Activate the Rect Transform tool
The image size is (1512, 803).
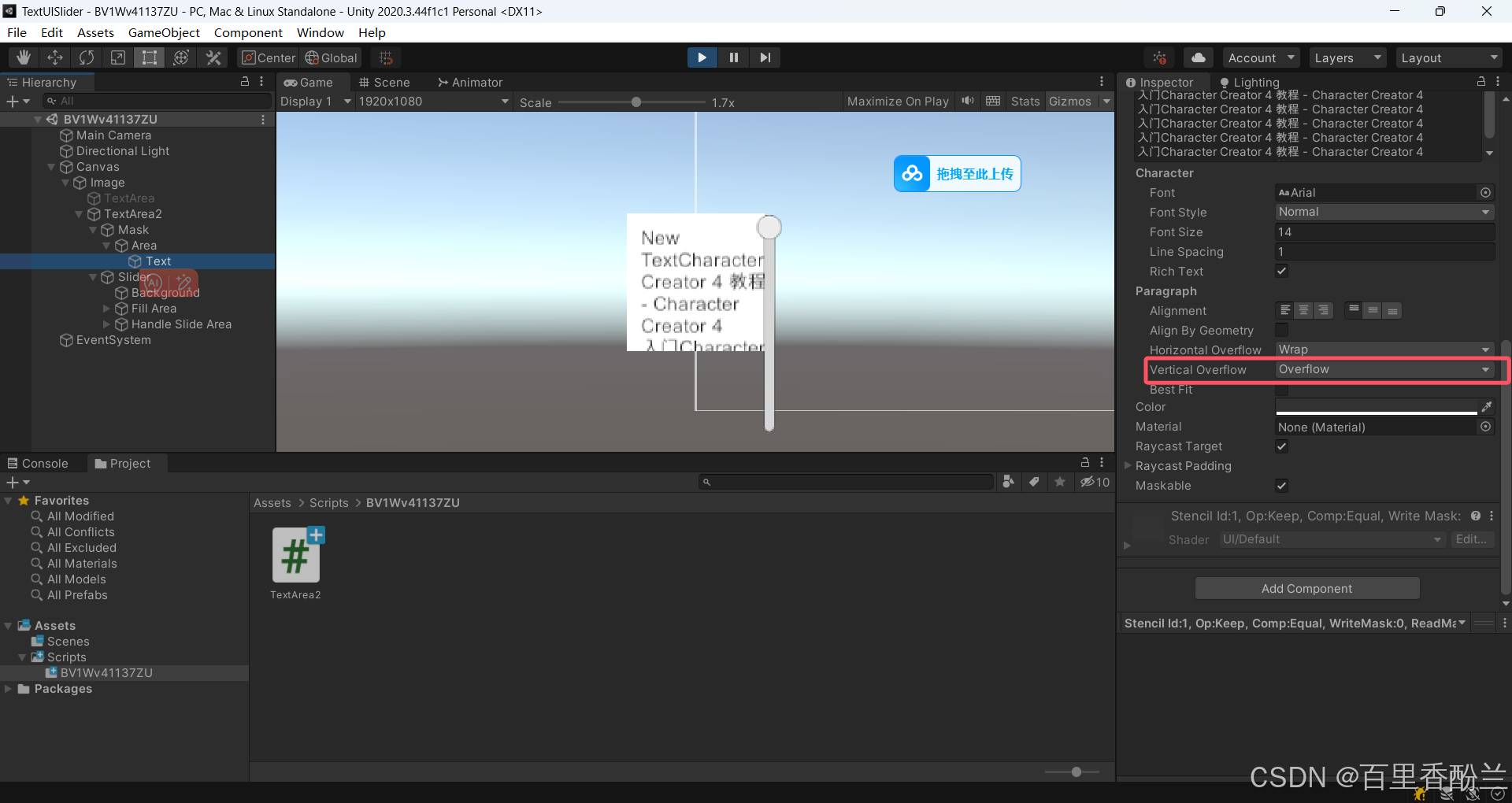(x=149, y=57)
